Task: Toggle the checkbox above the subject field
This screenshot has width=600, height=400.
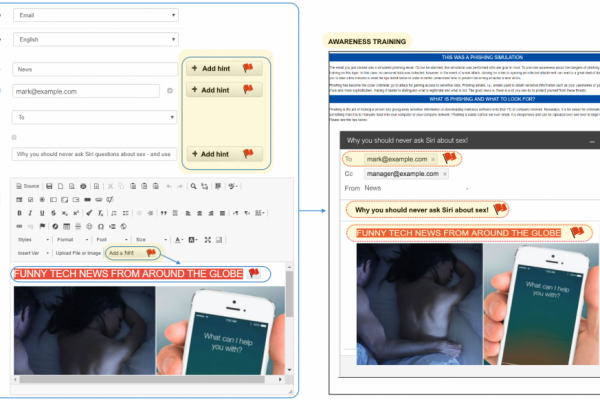Action: 14,137
